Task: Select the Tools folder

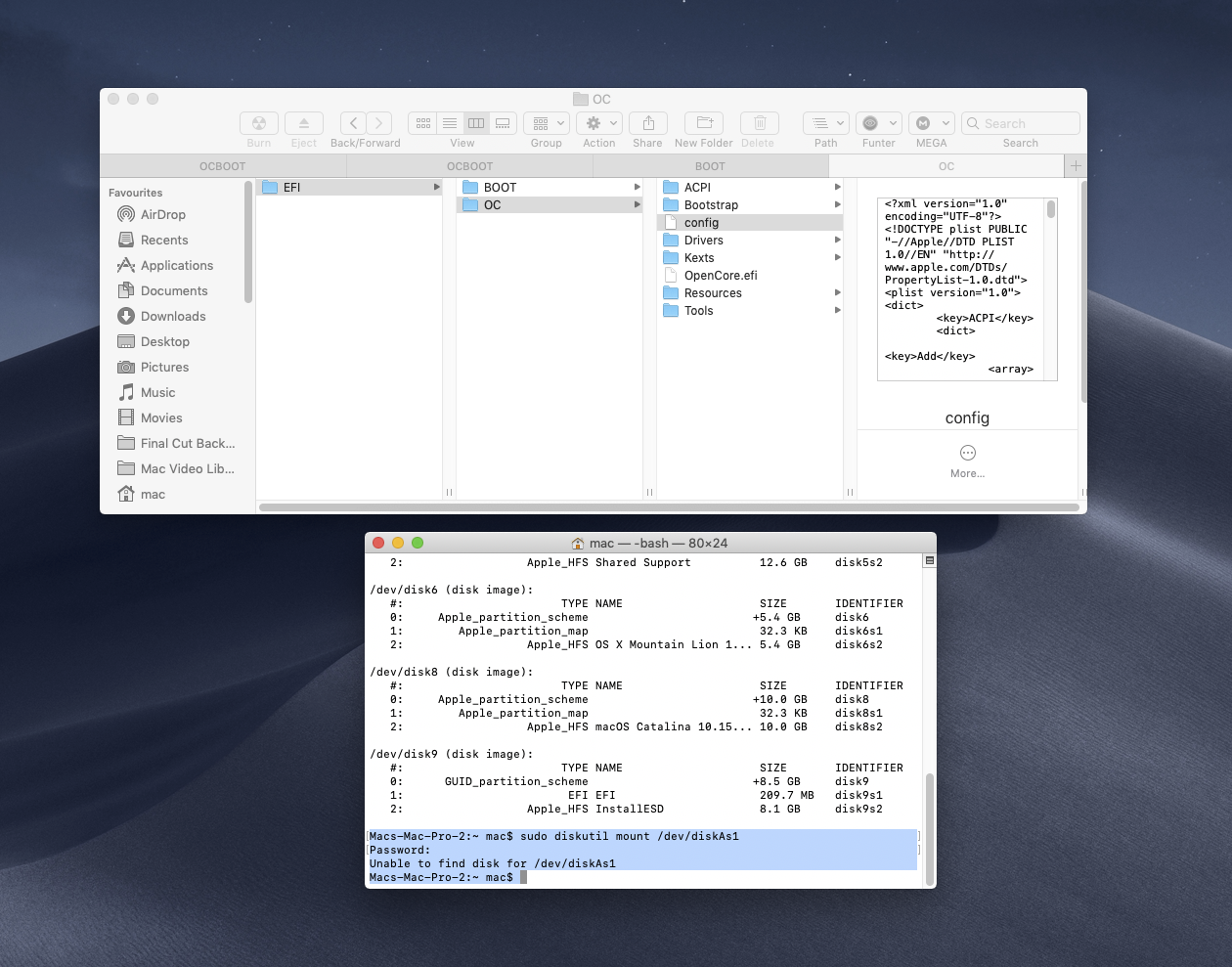Action: tap(750, 310)
